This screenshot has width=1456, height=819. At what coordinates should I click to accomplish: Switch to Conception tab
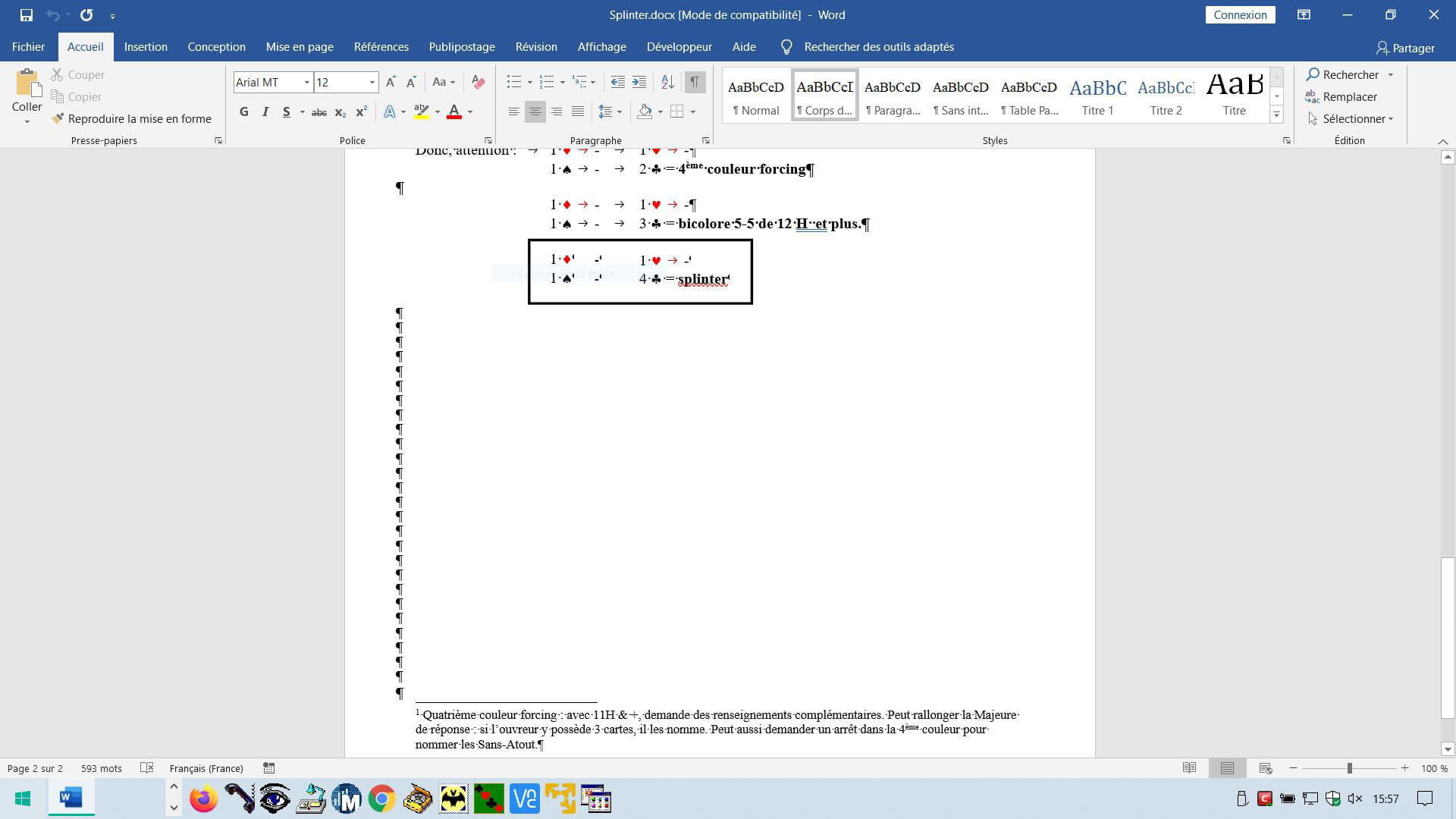(x=216, y=47)
